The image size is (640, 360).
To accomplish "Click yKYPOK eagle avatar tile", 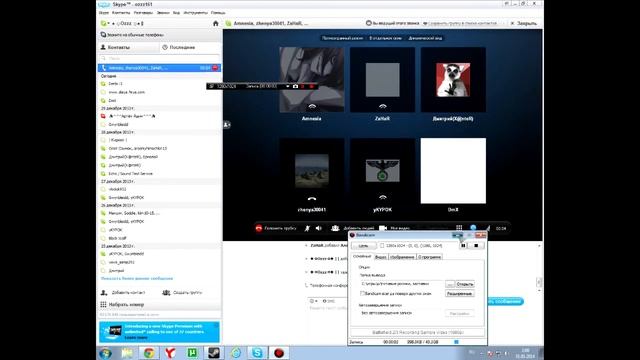I will tap(382, 170).
